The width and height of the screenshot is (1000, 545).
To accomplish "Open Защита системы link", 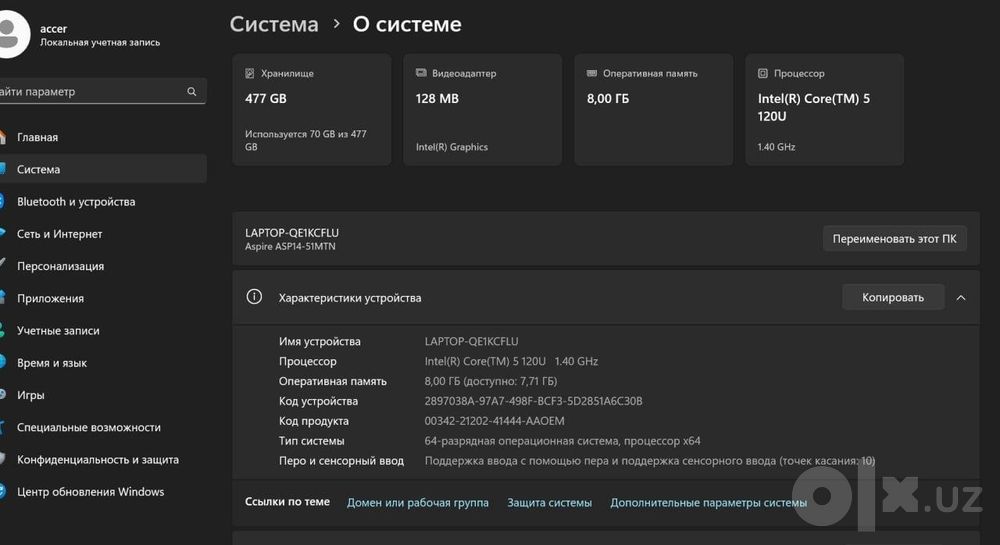I will click(549, 502).
